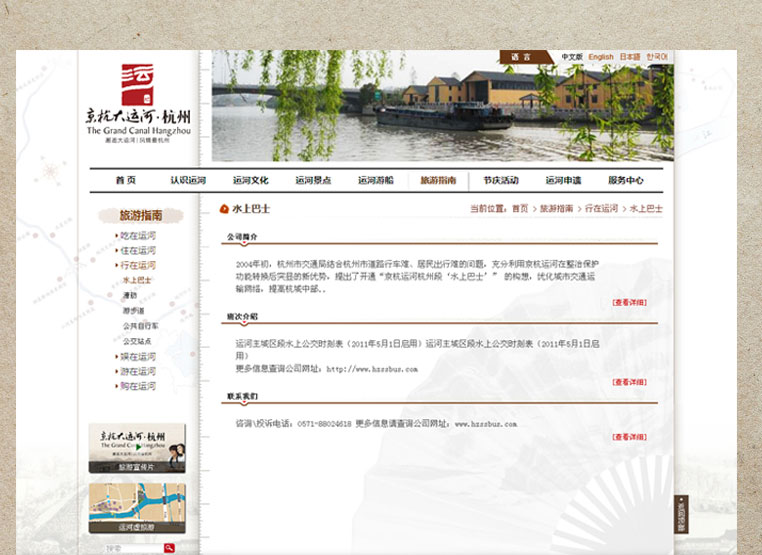Open 公共自行车 submenu item
This screenshot has width=762, height=555.
point(140,326)
